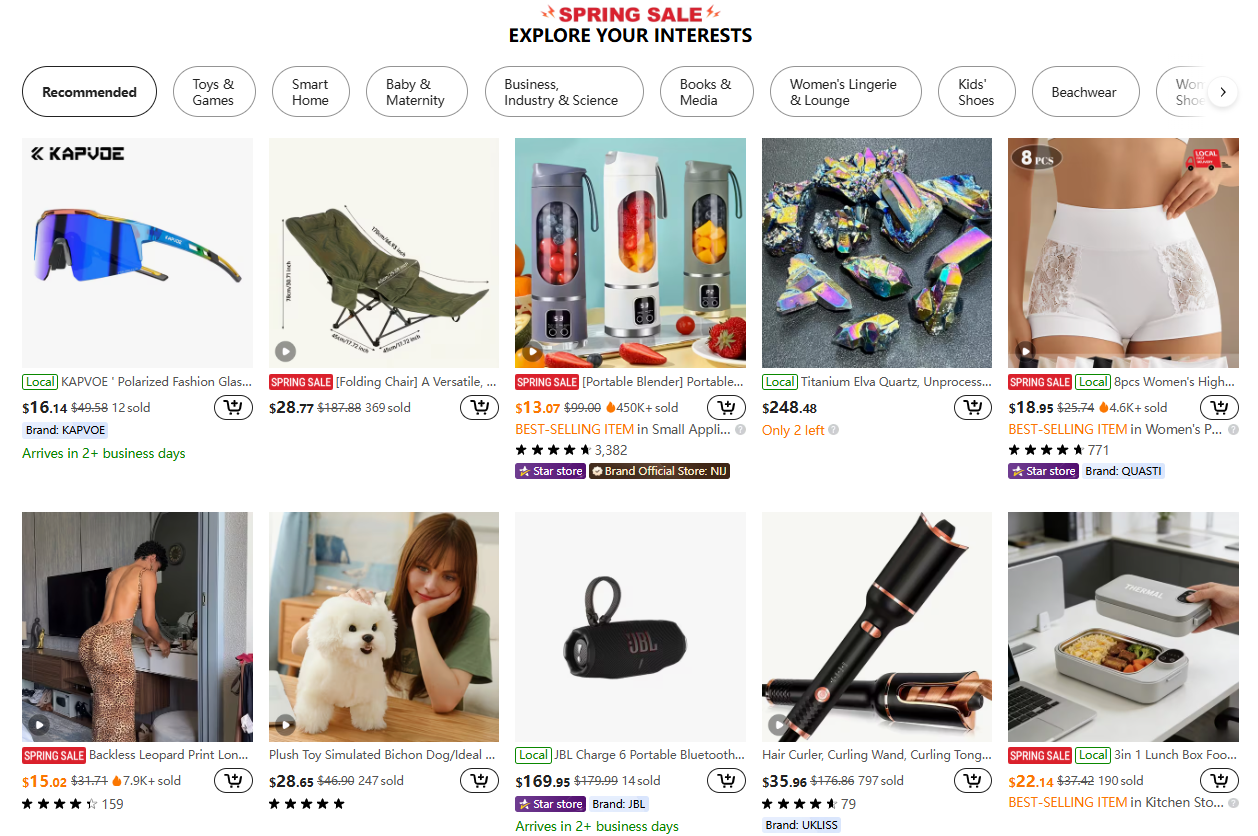Play video preview on Folding Chair thumbnail
Viewport: 1258px width, 836px height.
coord(285,351)
